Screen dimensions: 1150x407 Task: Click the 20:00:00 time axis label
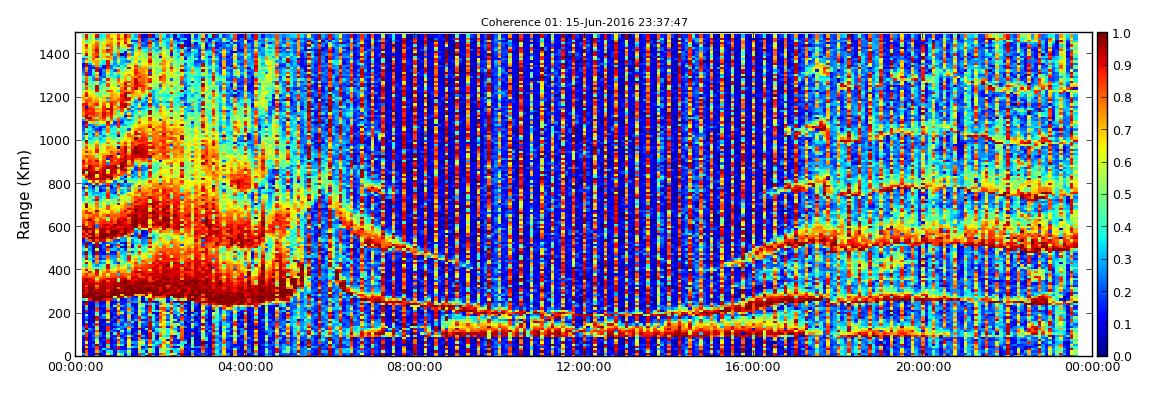point(925,367)
